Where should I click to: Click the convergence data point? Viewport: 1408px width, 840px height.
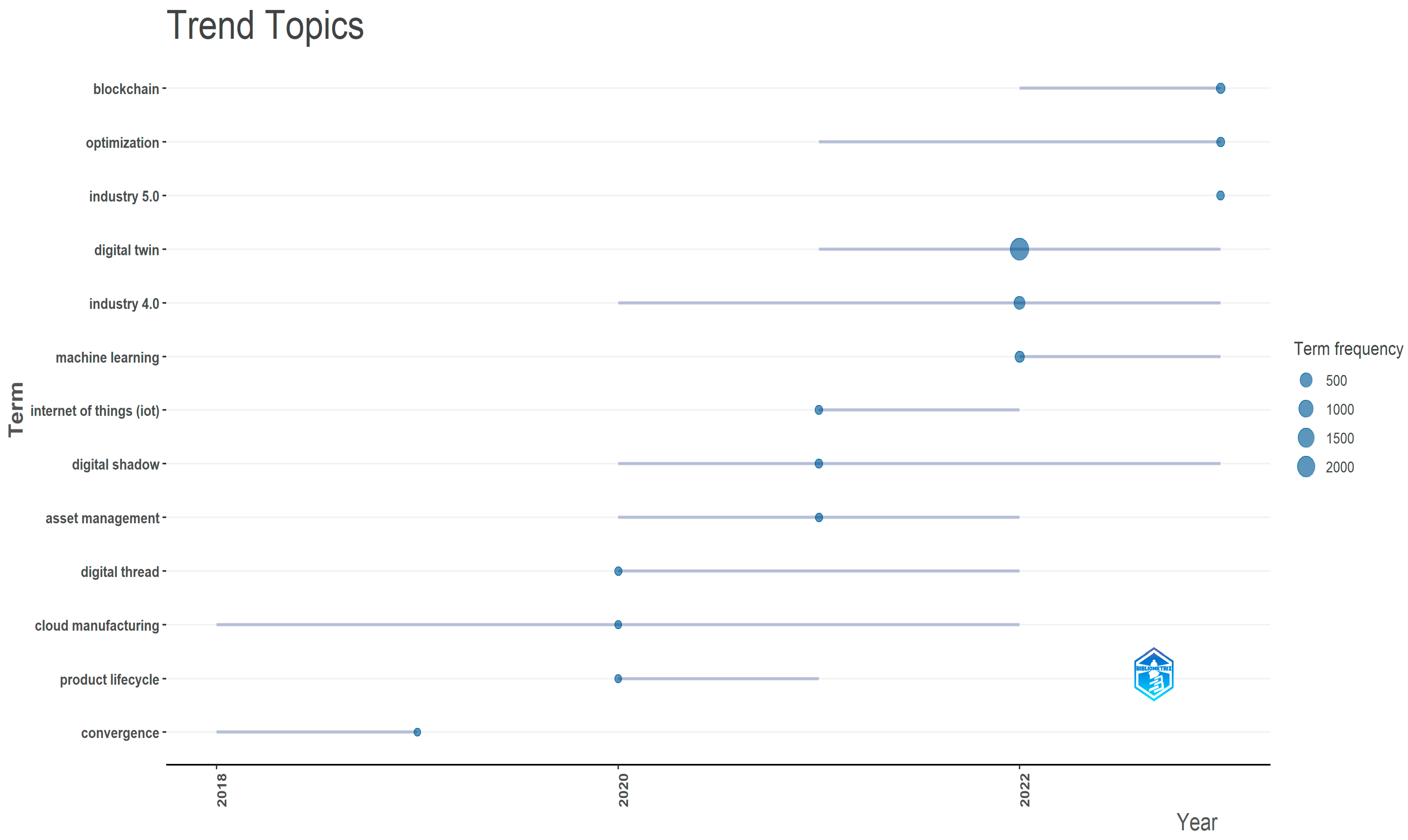click(x=417, y=732)
